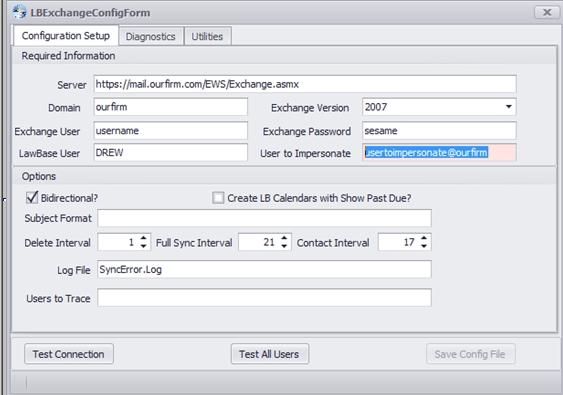Open the Diagnostics tab
This screenshot has width=563, height=395.
point(150,36)
